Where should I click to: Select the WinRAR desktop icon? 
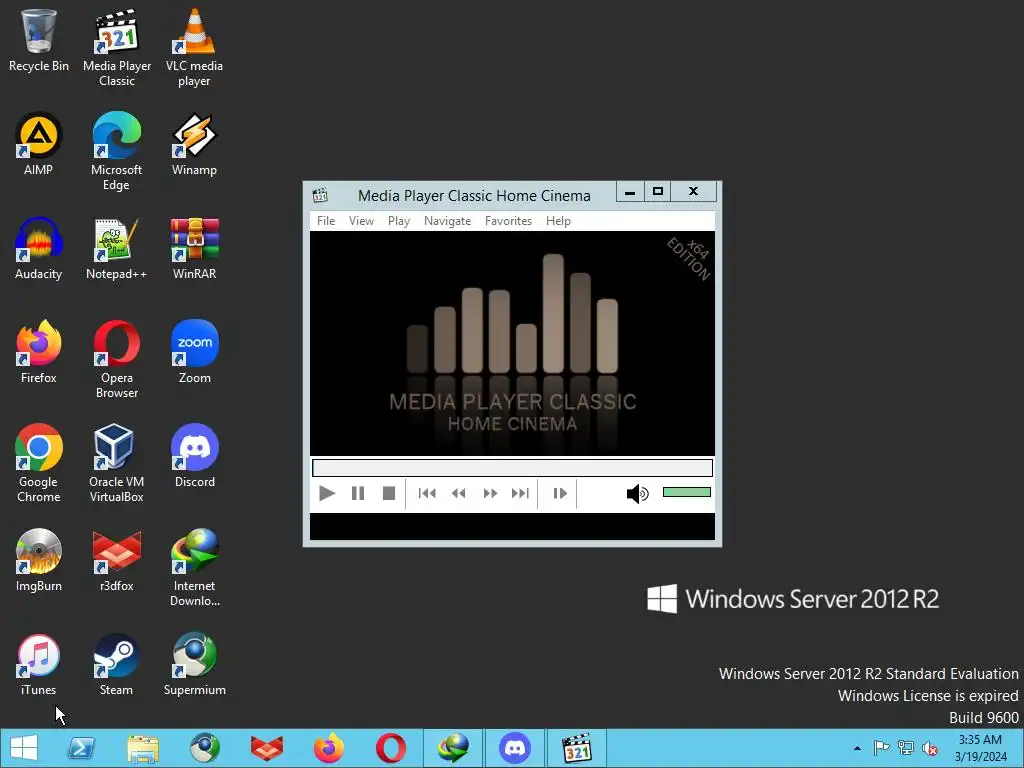[194, 248]
